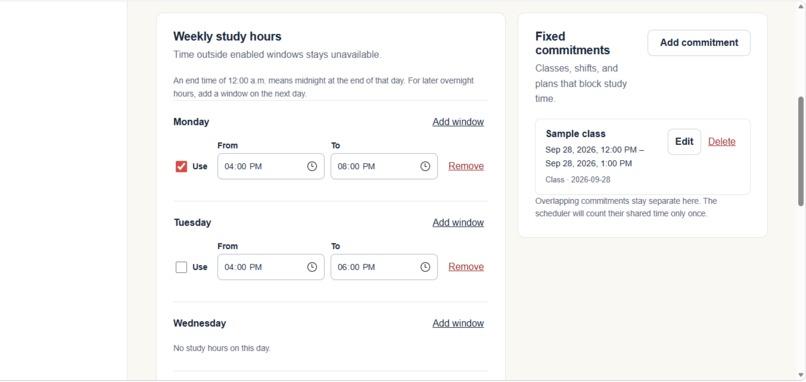This screenshot has height=382, width=806.
Task: Enable the Tuesday Use checkbox
Action: (181, 267)
